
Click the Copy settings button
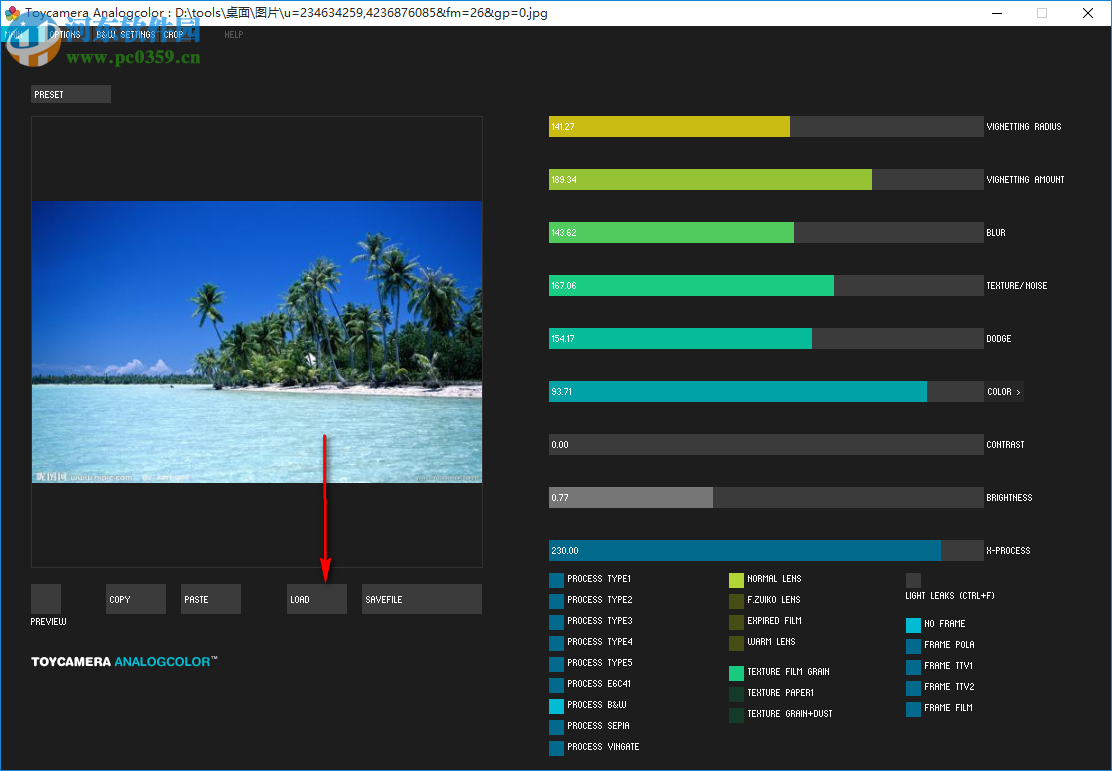click(x=135, y=599)
